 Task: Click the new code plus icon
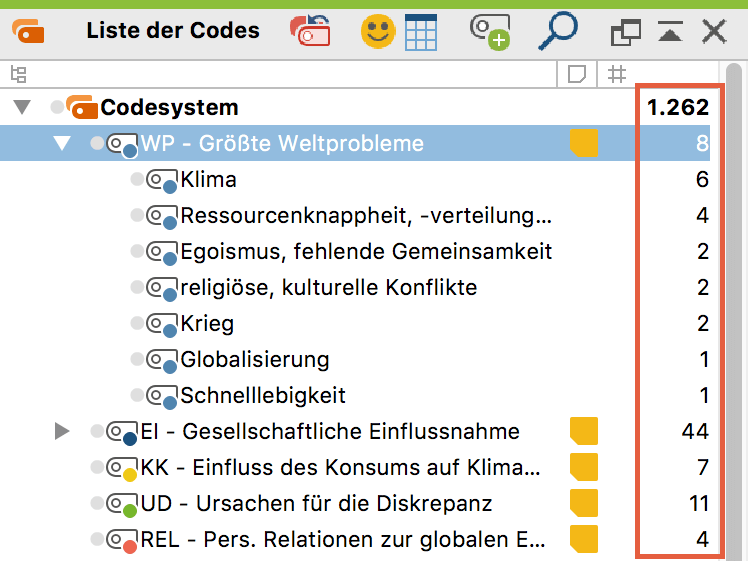(490, 32)
